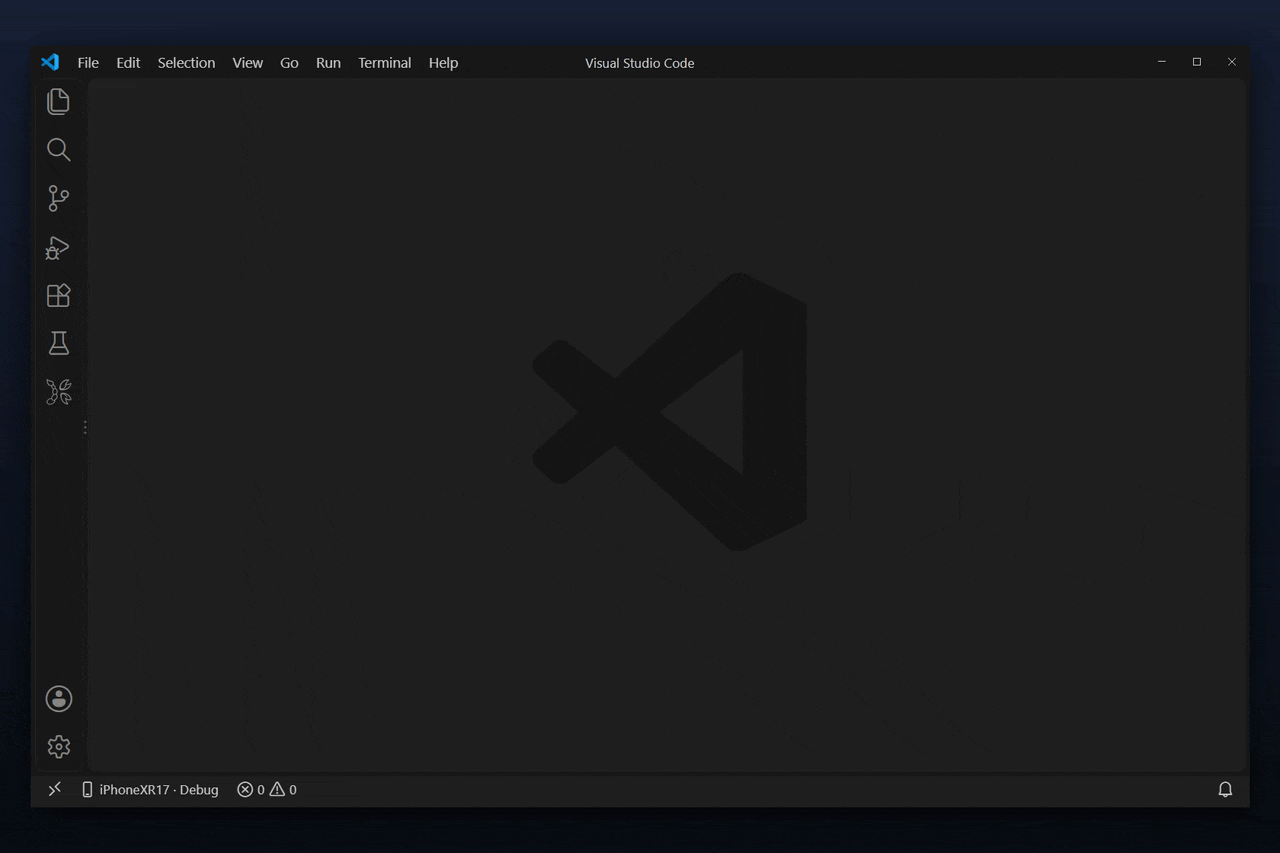The width and height of the screenshot is (1280, 853).
Task: Open the Run and Debug view
Action: click(58, 247)
